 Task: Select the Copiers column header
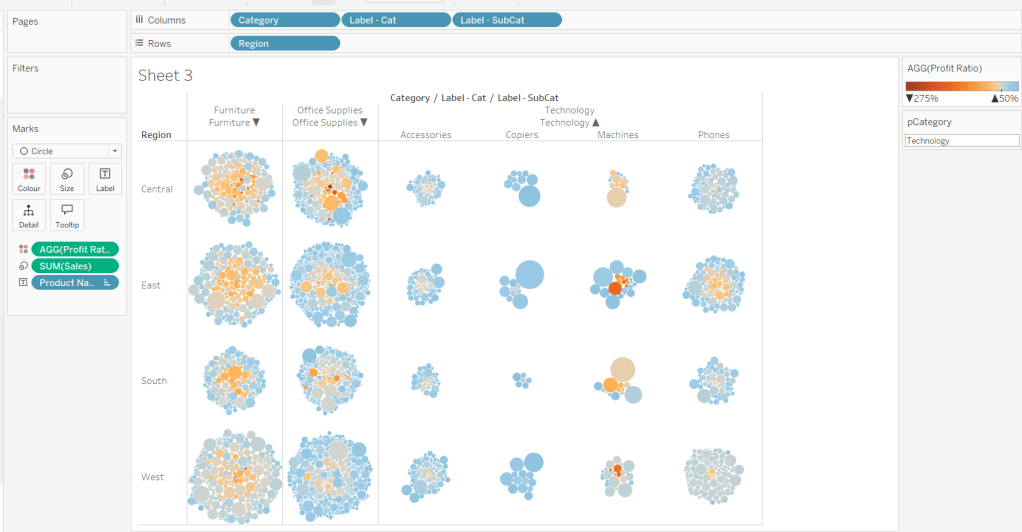(x=522, y=135)
